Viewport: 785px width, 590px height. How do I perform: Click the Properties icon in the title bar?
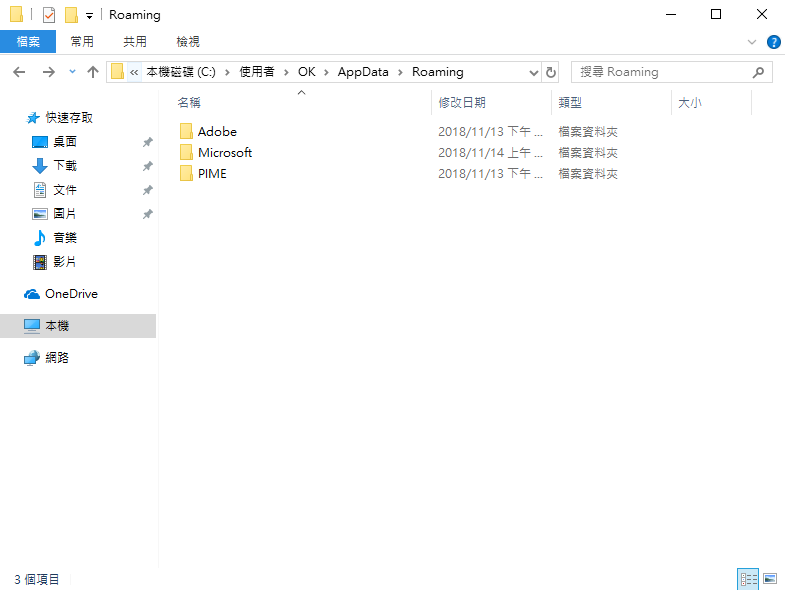click(x=48, y=15)
